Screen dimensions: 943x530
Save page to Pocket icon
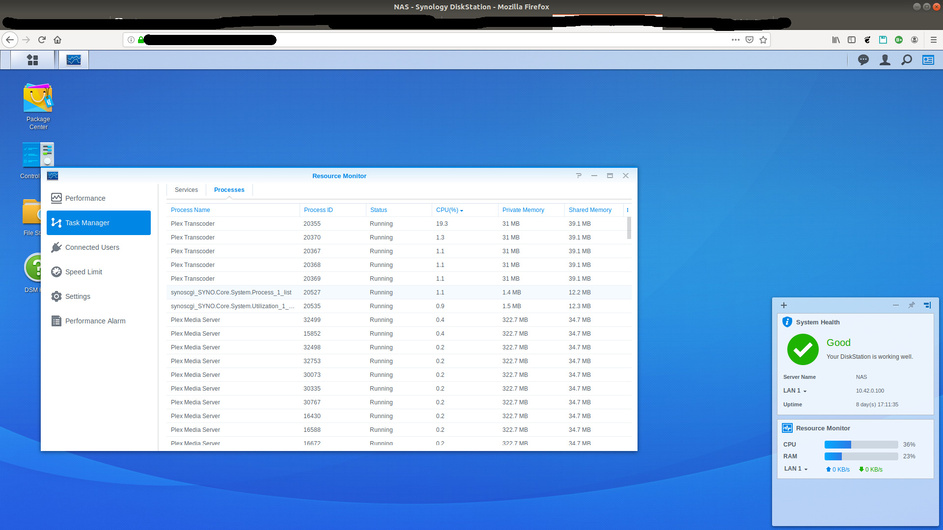pos(749,40)
